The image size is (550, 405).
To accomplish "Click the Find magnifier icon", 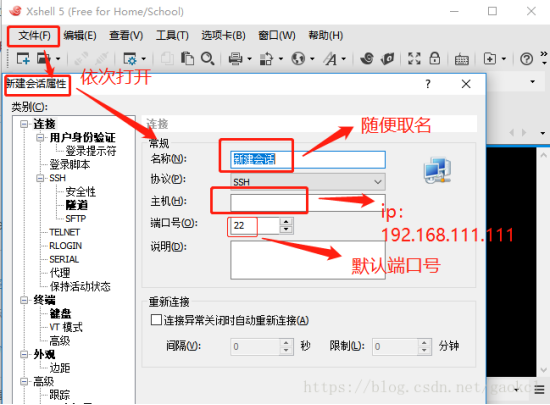I will coord(207,59).
